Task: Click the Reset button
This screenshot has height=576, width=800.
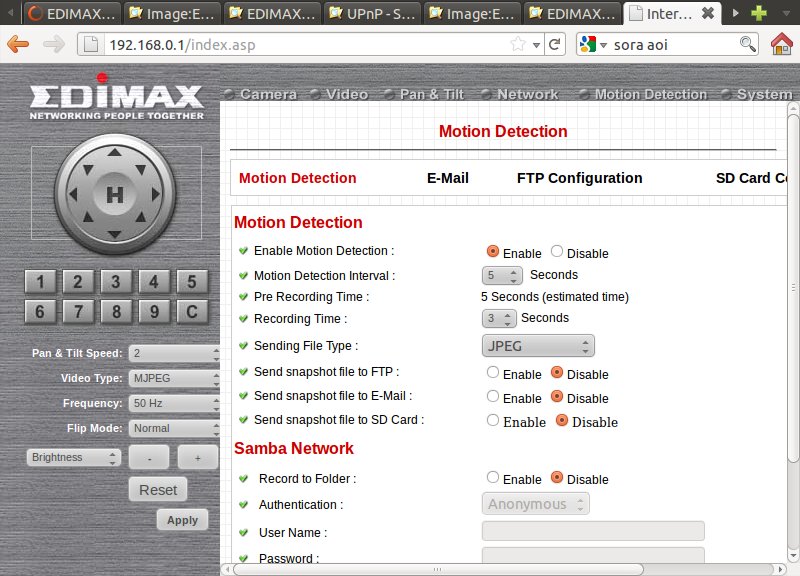Action: 158,490
